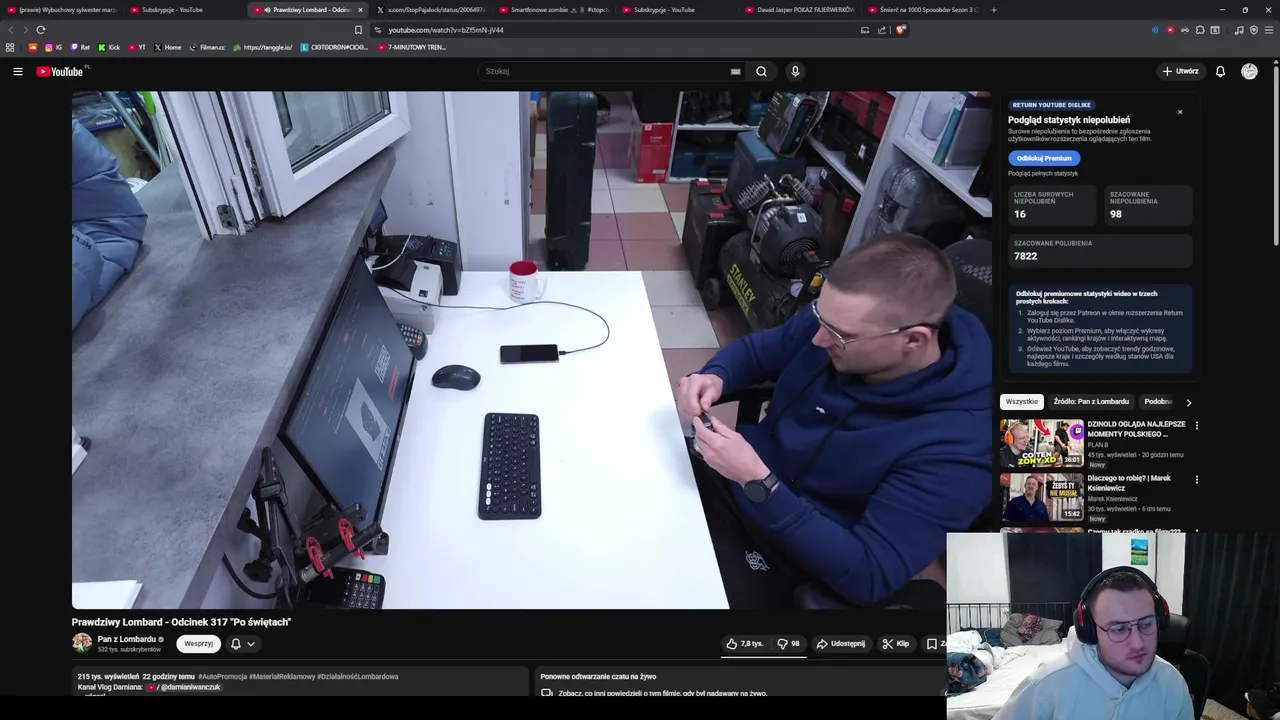
Task: Click Udostępnij share button
Action: click(x=841, y=644)
